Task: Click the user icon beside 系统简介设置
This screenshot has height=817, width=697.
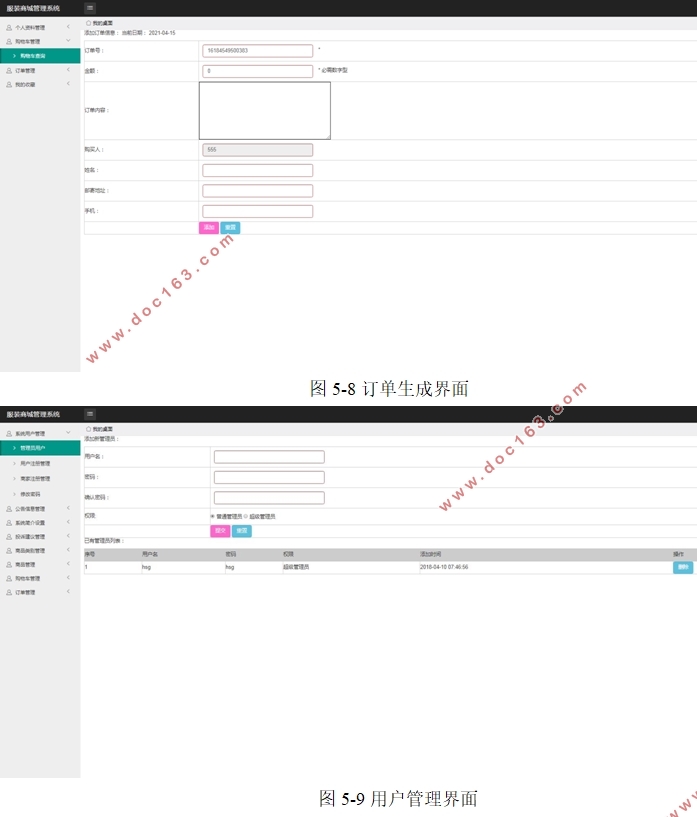Action: (9, 522)
